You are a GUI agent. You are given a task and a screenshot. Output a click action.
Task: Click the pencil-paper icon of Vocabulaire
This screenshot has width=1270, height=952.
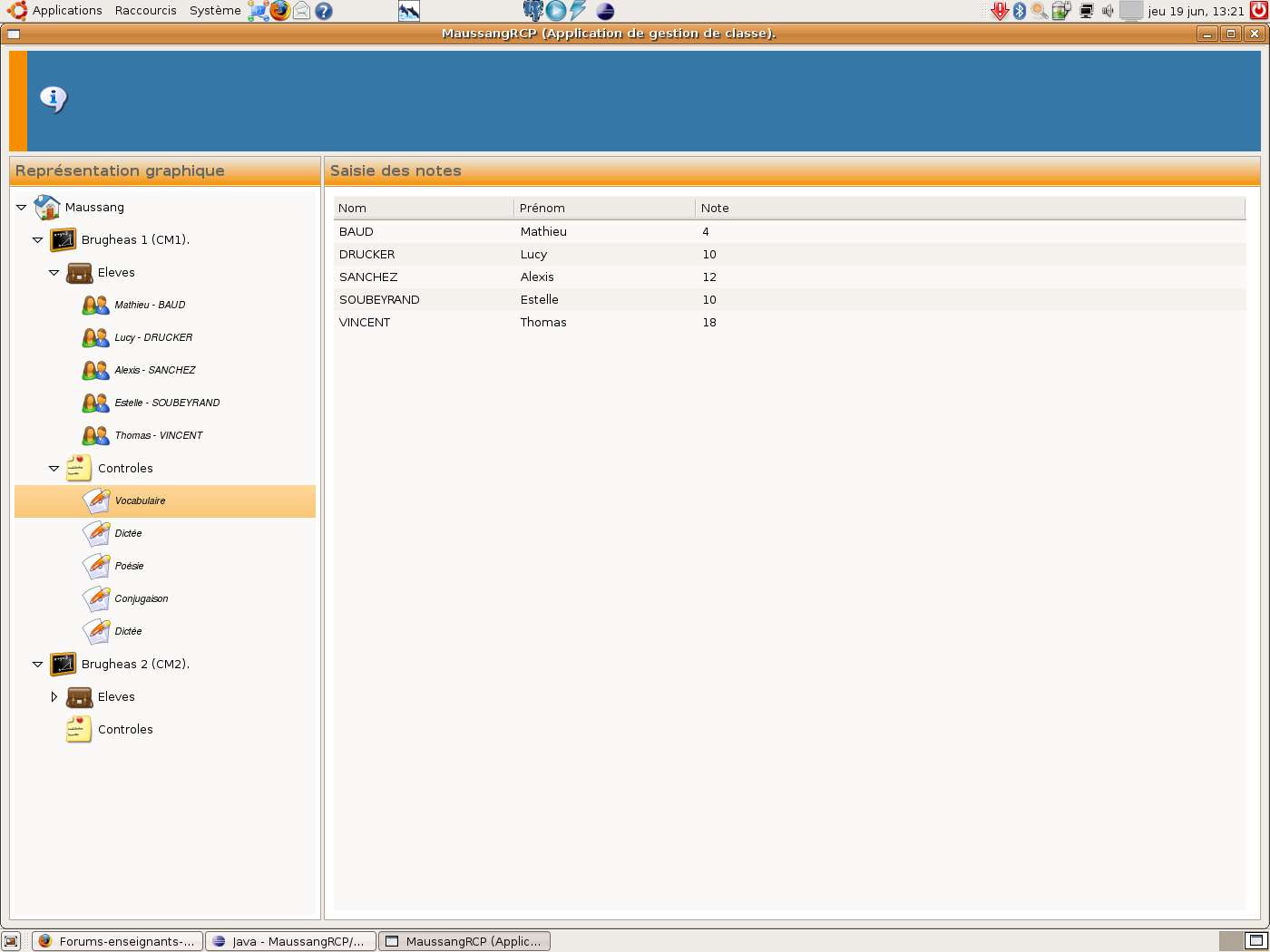pos(96,500)
